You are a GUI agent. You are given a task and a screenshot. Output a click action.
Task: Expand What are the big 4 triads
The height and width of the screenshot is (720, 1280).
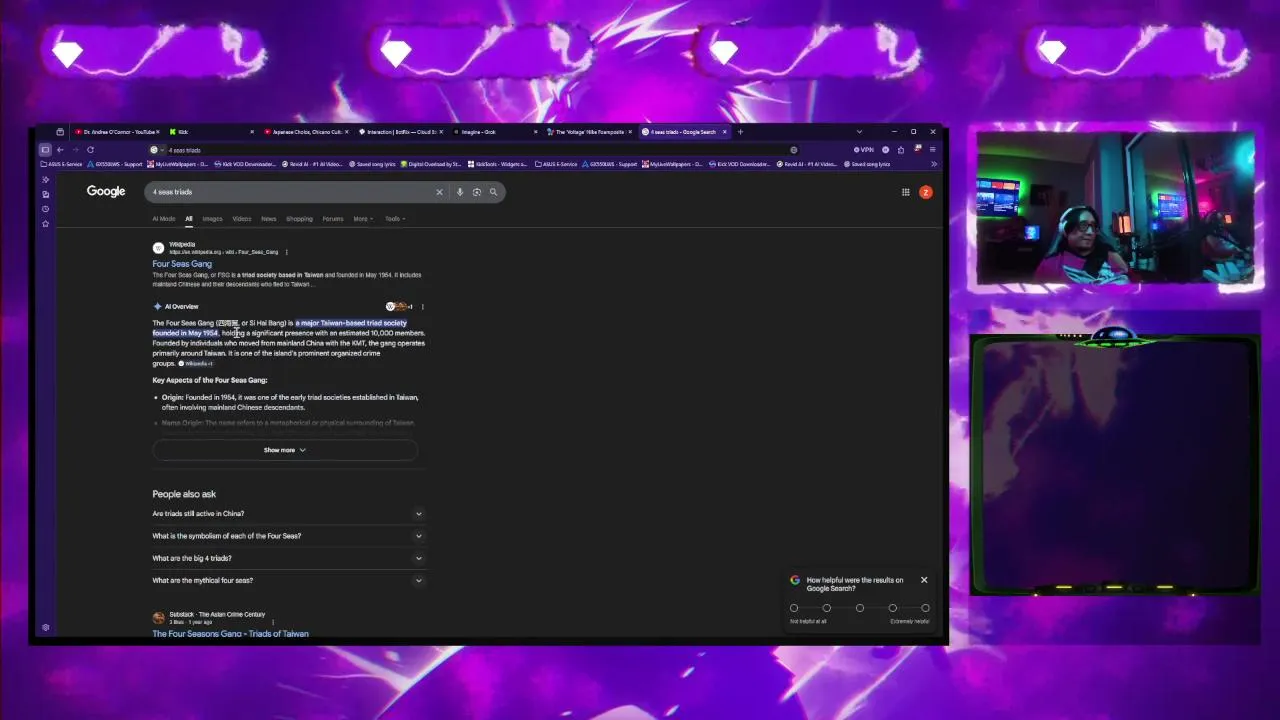288,558
